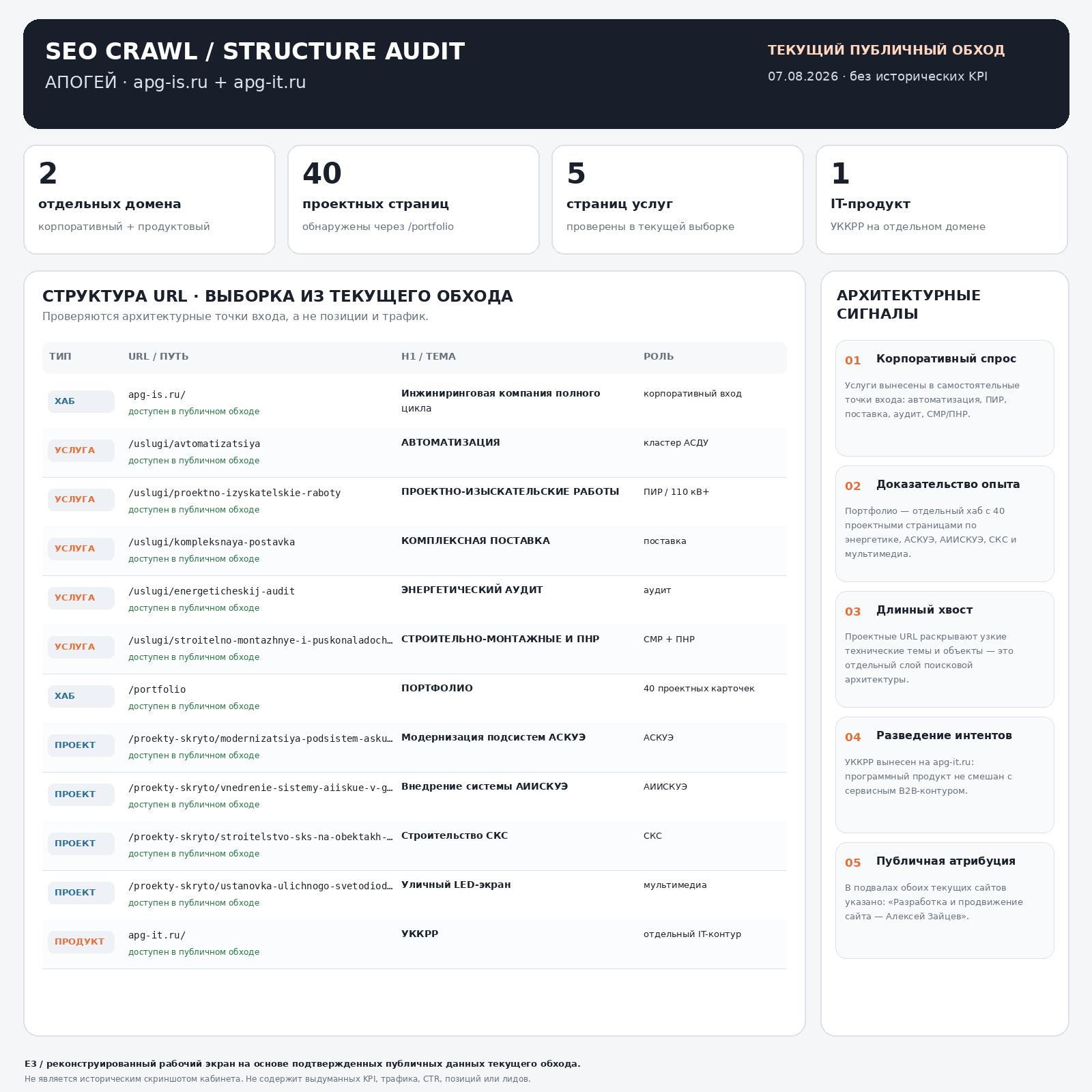The image size is (1092, 1092).
Task: Select the РОЛЬ column header
Action: tap(659, 356)
